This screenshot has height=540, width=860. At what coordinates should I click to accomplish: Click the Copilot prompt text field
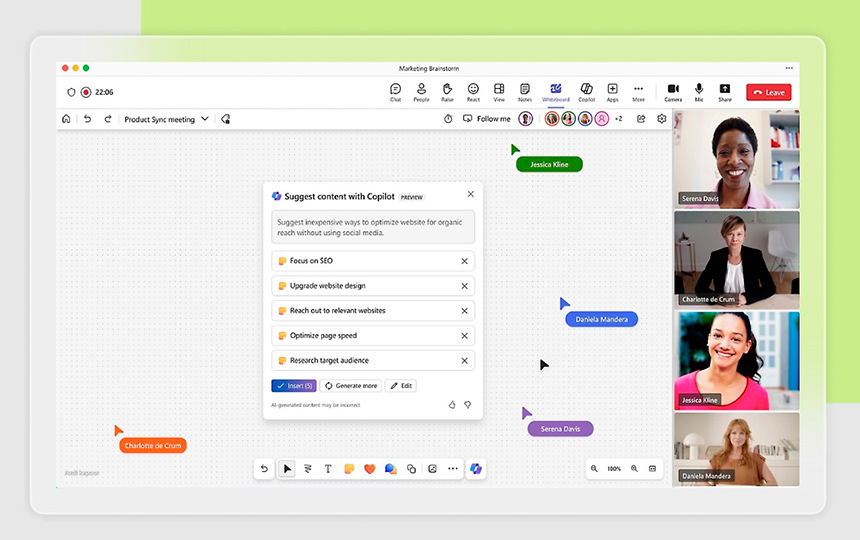(x=373, y=227)
